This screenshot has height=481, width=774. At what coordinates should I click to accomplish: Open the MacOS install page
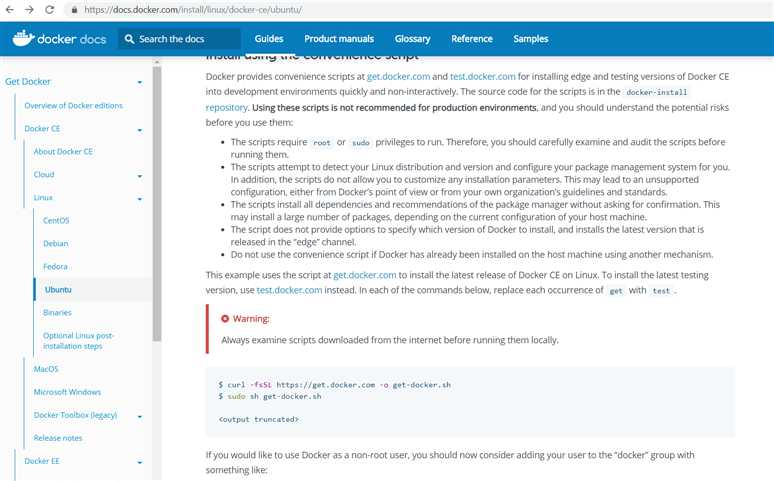[46, 368]
